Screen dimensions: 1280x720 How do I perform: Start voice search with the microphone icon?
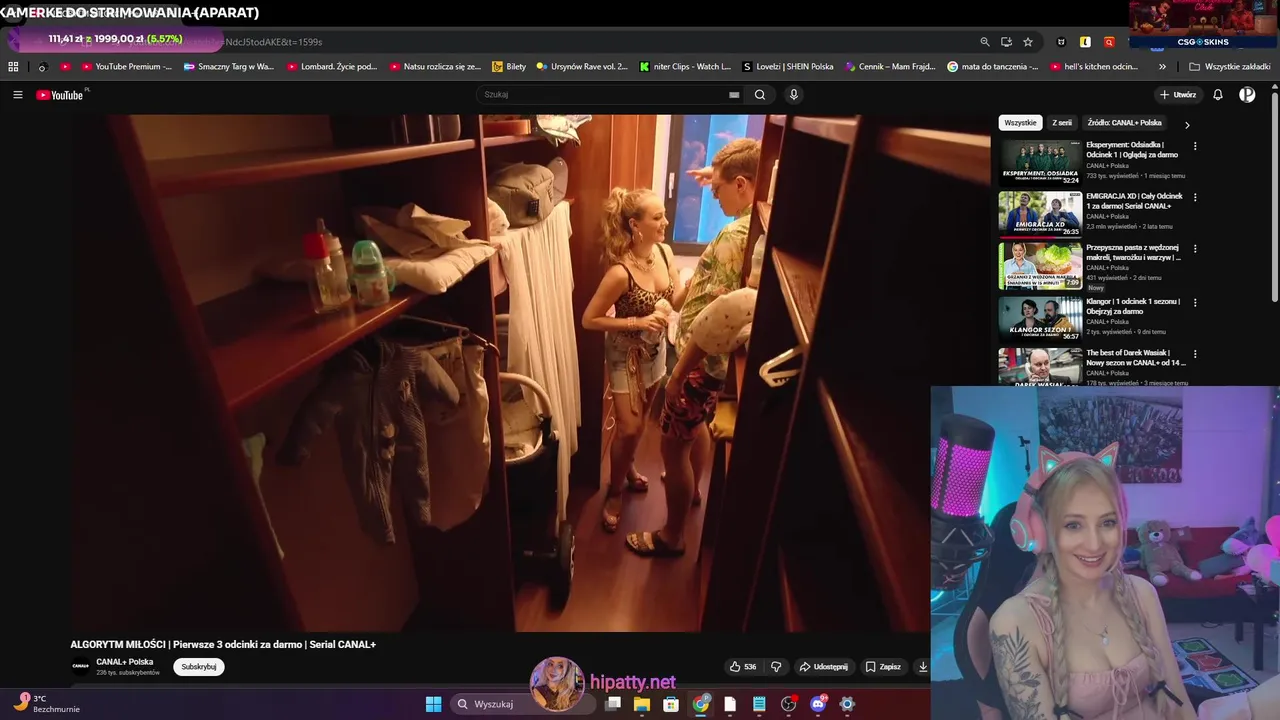[x=794, y=95]
